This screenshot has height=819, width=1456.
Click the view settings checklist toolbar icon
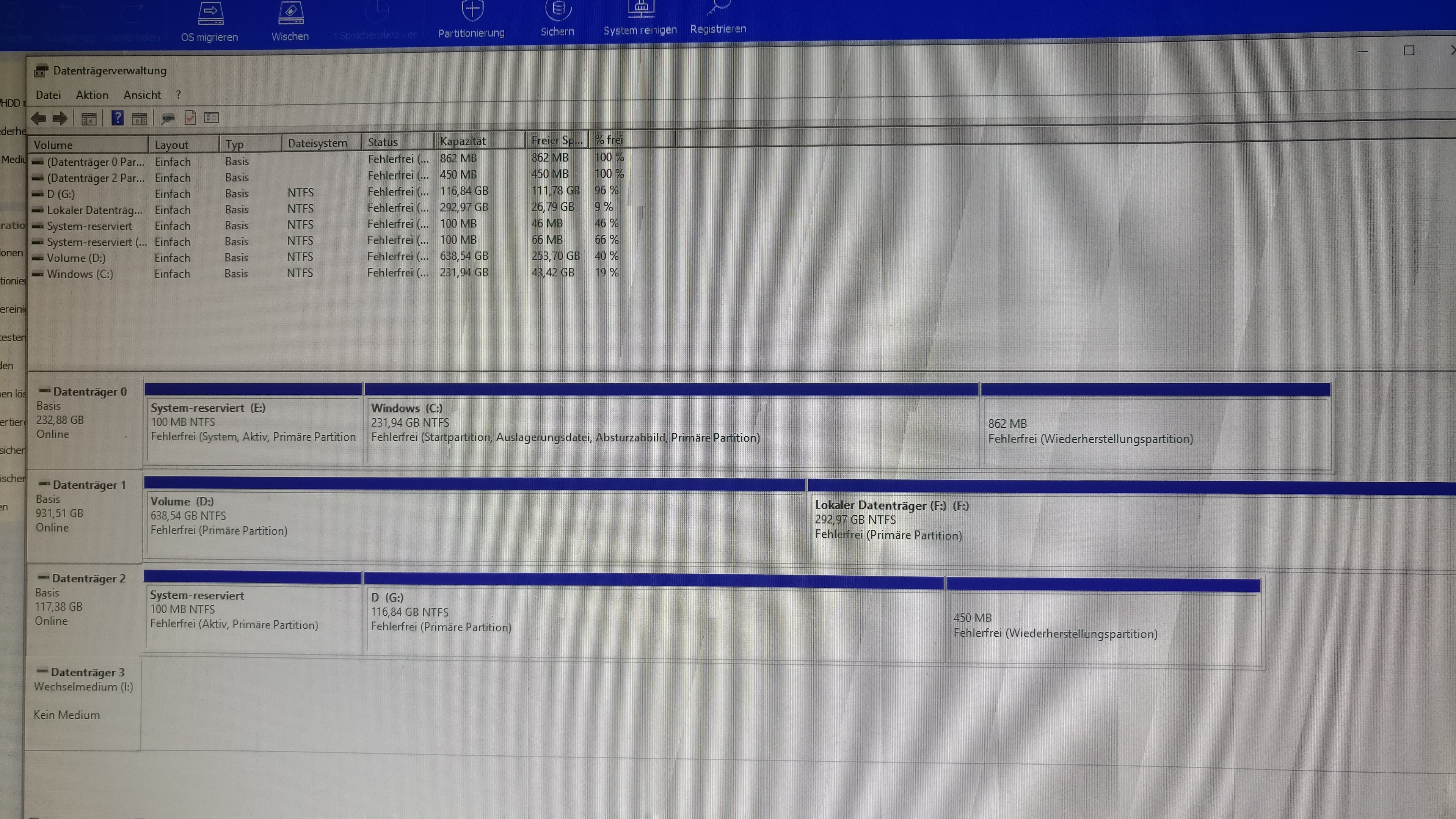(x=212, y=118)
